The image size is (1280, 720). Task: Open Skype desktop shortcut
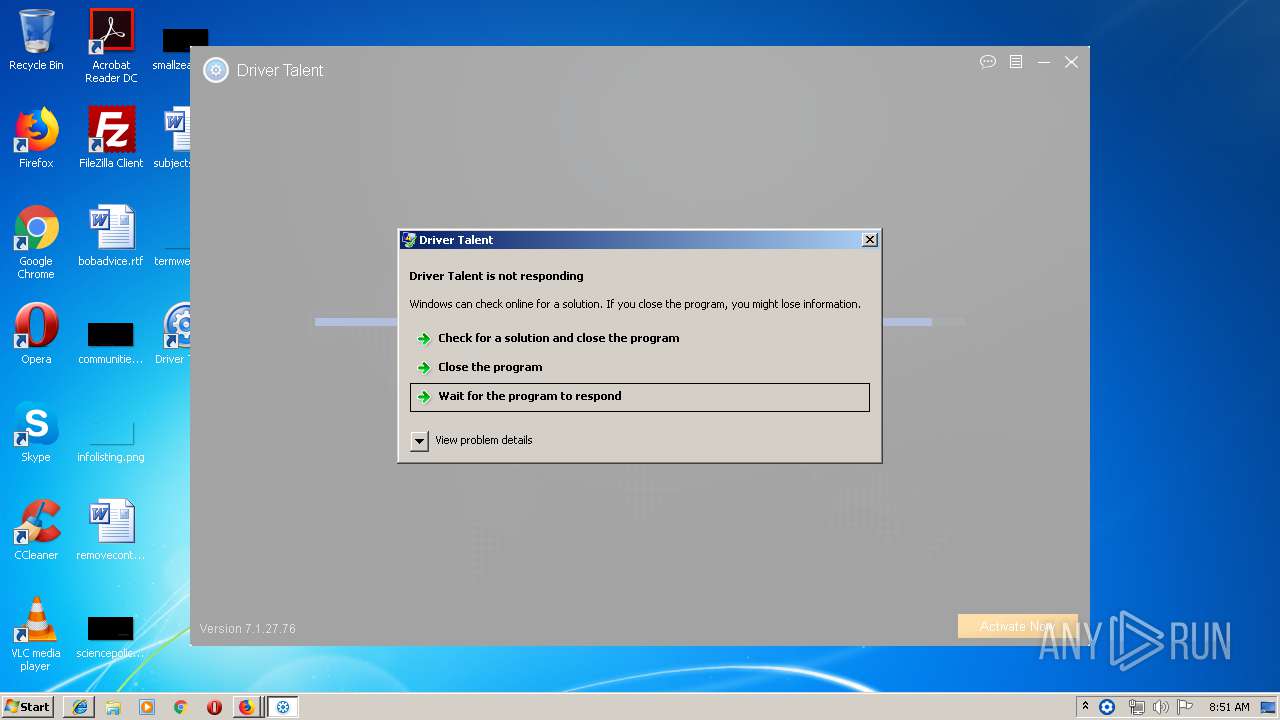point(36,432)
